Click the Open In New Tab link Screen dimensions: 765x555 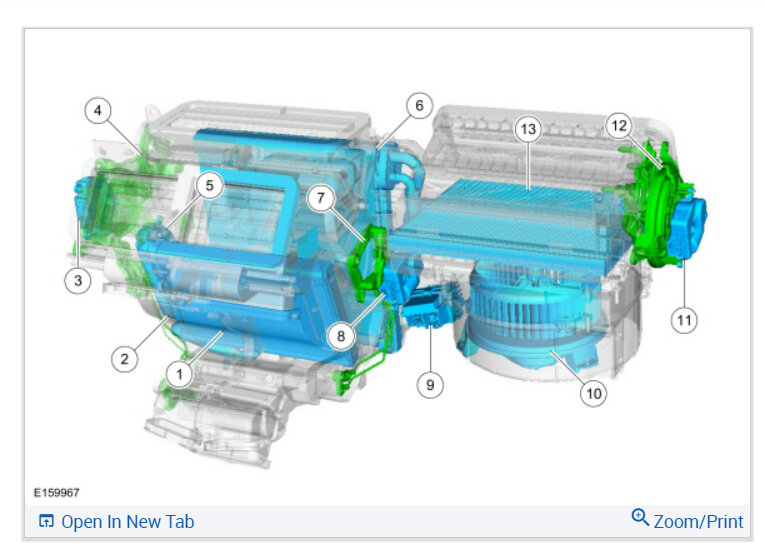[x=127, y=522]
